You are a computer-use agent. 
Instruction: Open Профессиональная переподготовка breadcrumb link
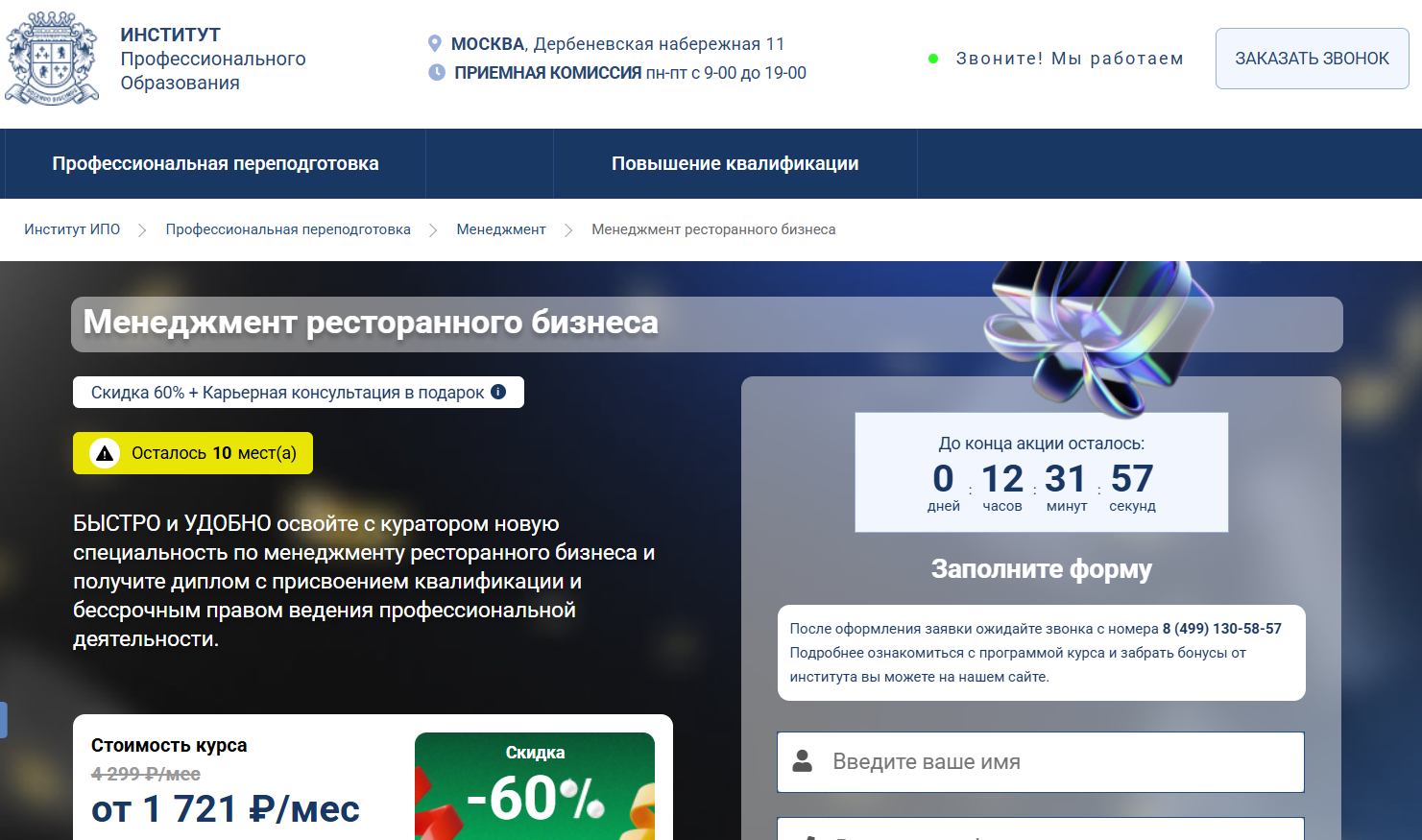coord(288,229)
